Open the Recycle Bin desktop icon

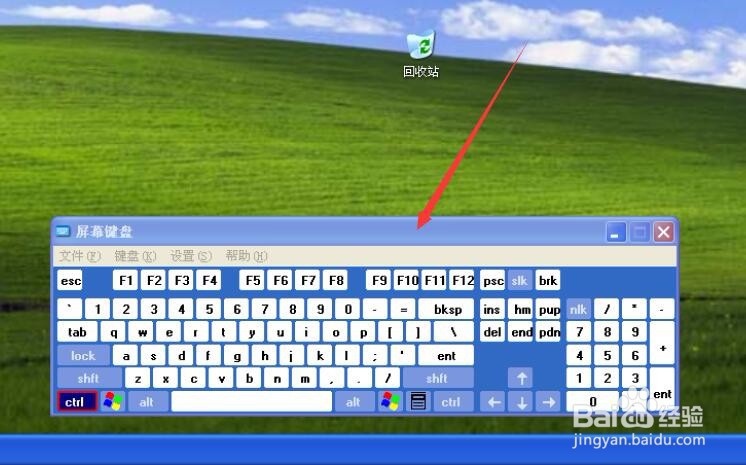tap(421, 53)
